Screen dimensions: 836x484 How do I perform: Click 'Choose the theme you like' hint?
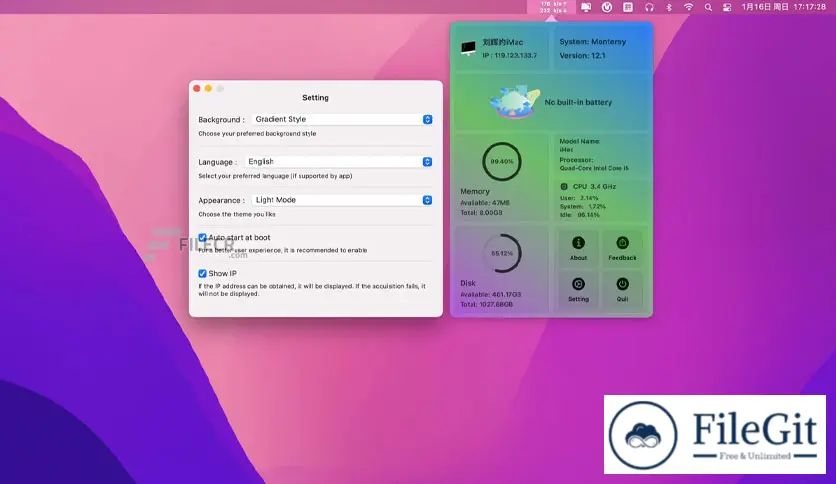(x=237, y=214)
